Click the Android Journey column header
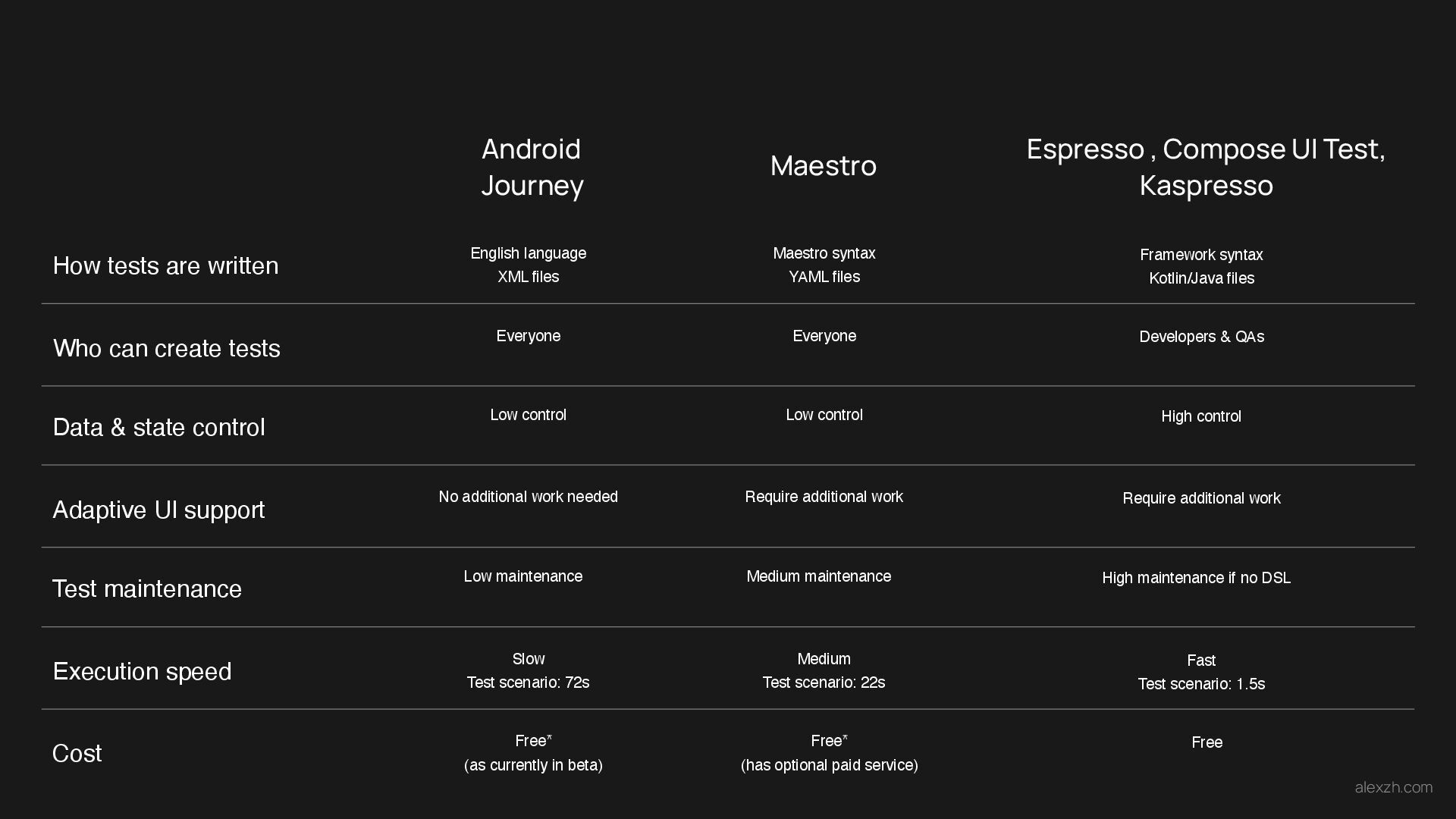Image resolution: width=1456 pixels, height=819 pixels. click(x=532, y=167)
